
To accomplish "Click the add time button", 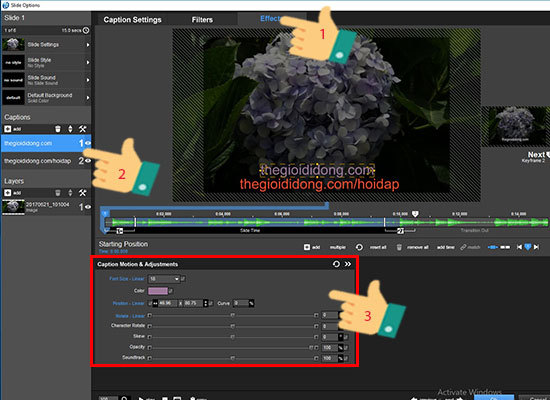I will pyautogui.click(x=445, y=247).
